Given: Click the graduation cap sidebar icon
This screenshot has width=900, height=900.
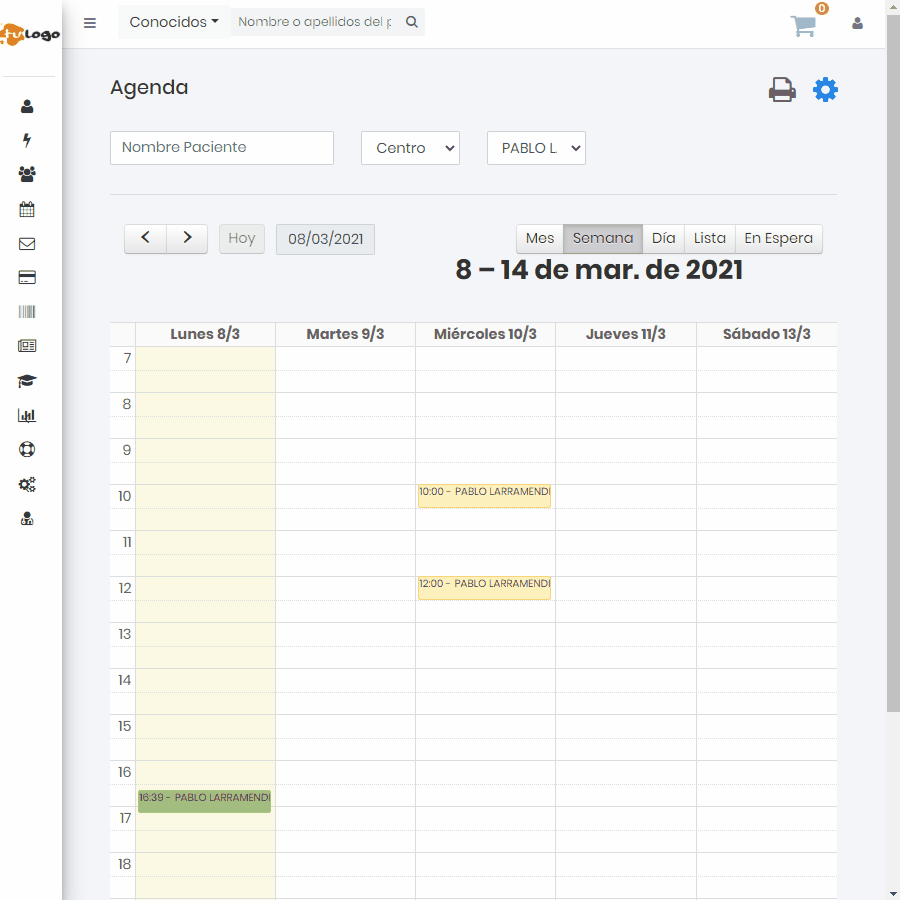Looking at the screenshot, I should tap(27, 381).
